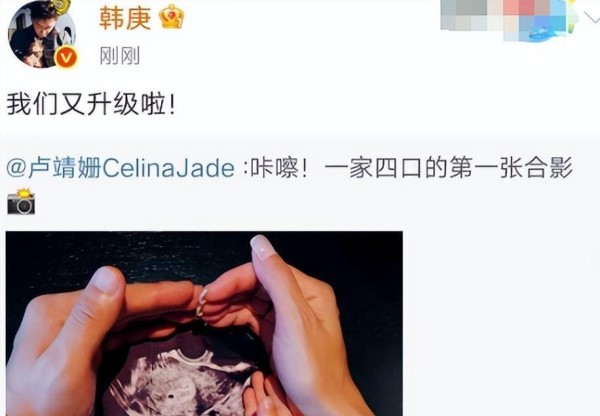Click the ultrasound scan inside the photo

[x=184, y=383]
